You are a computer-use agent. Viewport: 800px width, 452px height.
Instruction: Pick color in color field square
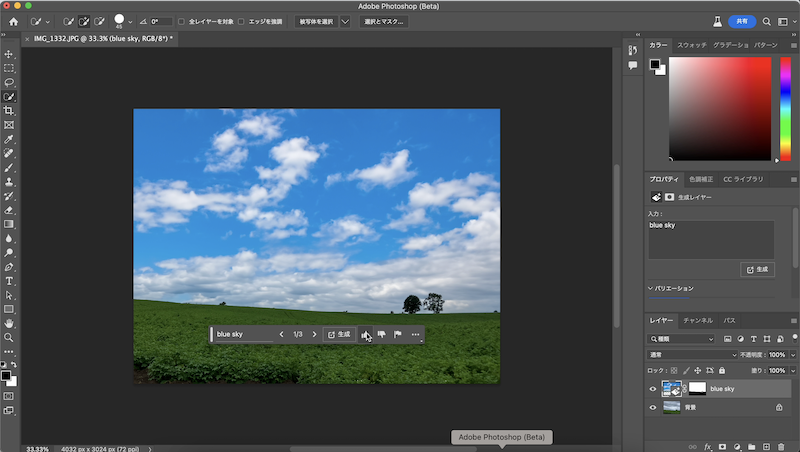(720, 109)
